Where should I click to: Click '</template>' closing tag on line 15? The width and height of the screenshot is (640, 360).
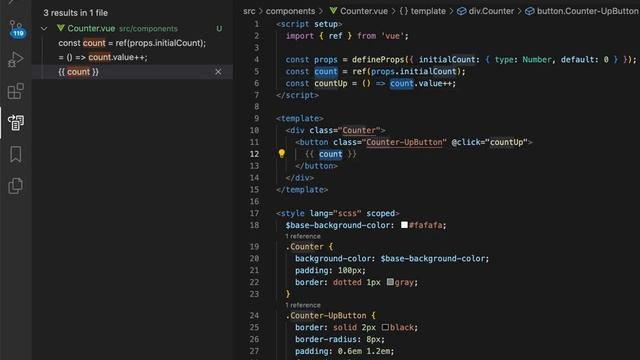302,189
